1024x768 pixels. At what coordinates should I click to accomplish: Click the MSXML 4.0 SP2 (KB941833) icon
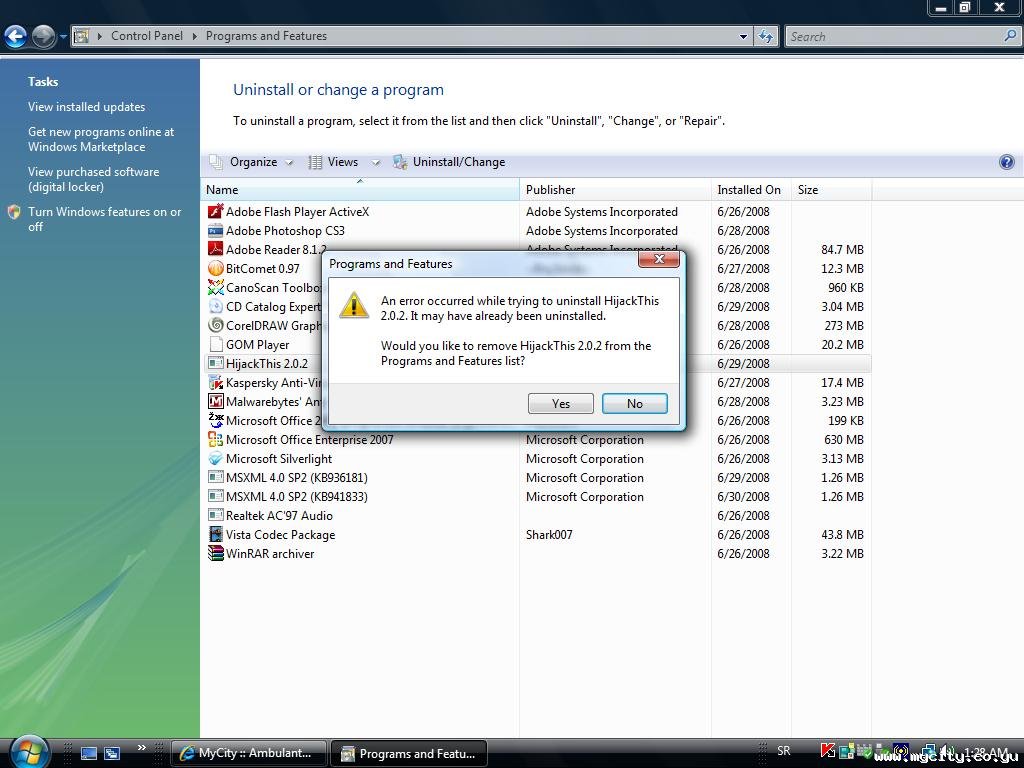216,496
